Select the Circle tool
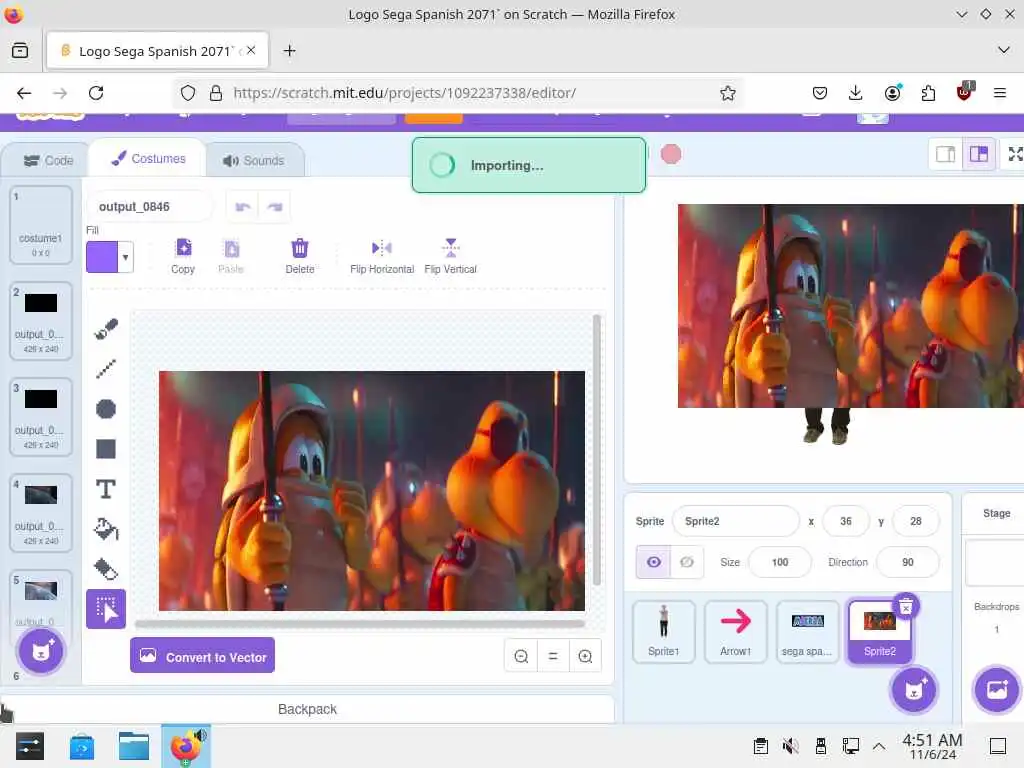Image resolution: width=1024 pixels, height=768 pixels. point(106,409)
